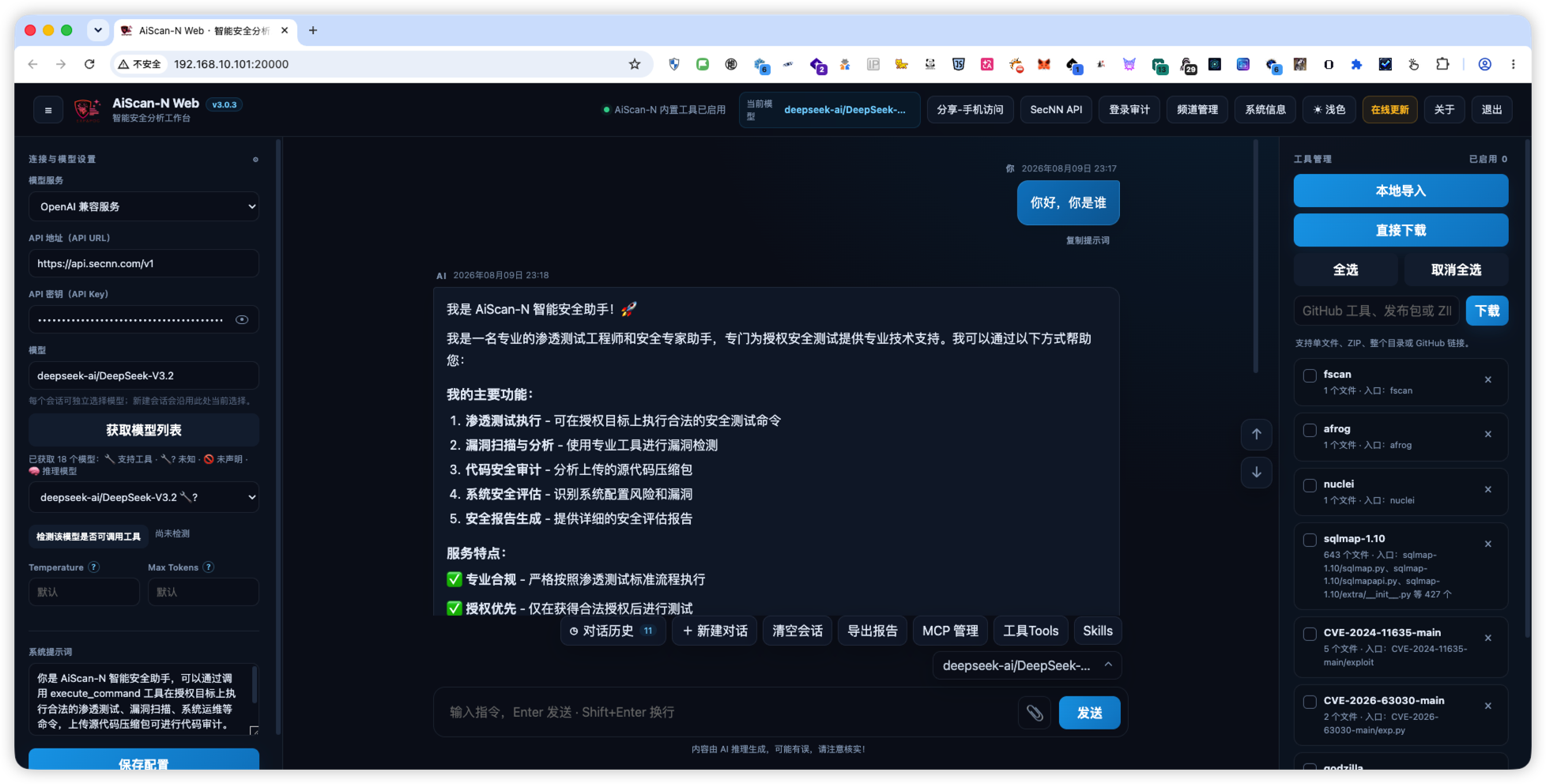Click 取消全选 to deselect tools
Image resolution: width=1546 pixels, height=784 pixels.
pos(1456,270)
